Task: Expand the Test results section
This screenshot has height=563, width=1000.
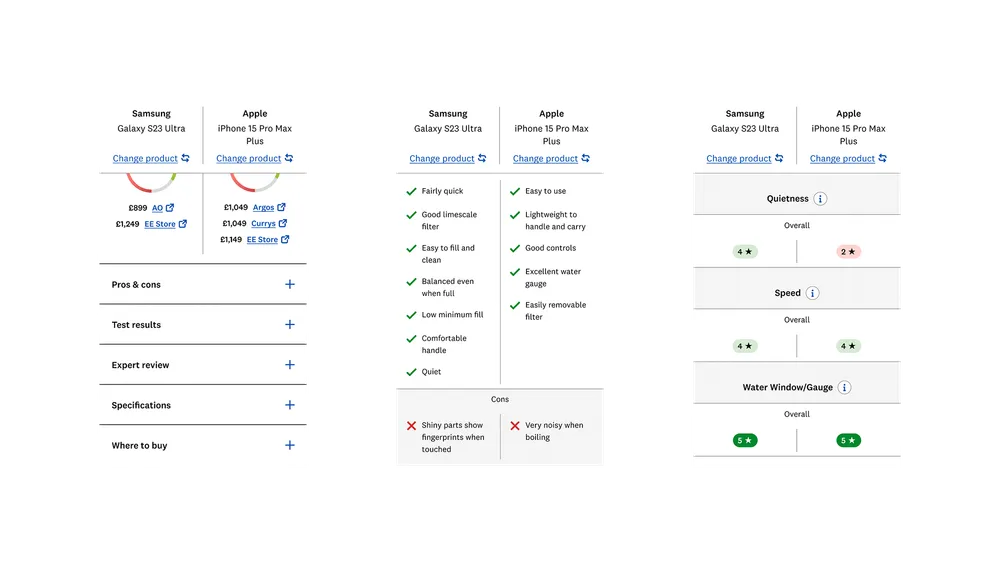Action: click(290, 324)
